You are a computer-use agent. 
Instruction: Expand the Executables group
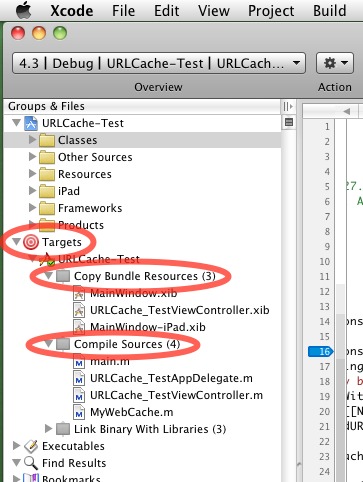point(16,445)
